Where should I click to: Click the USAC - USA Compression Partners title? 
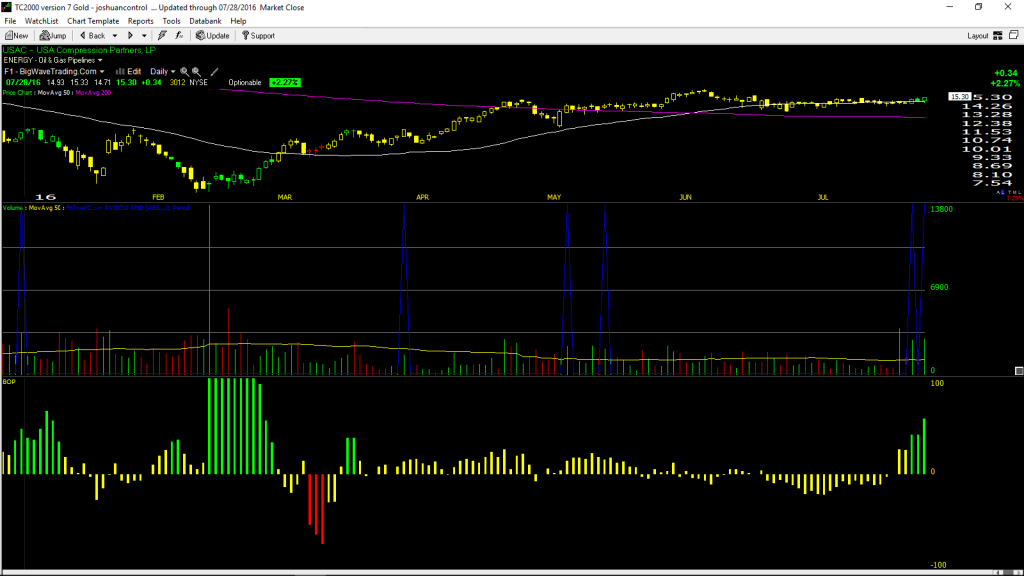coord(79,50)
